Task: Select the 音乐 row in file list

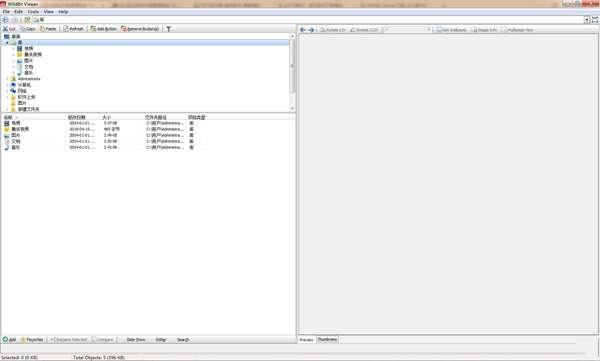Action: (103, 147)
